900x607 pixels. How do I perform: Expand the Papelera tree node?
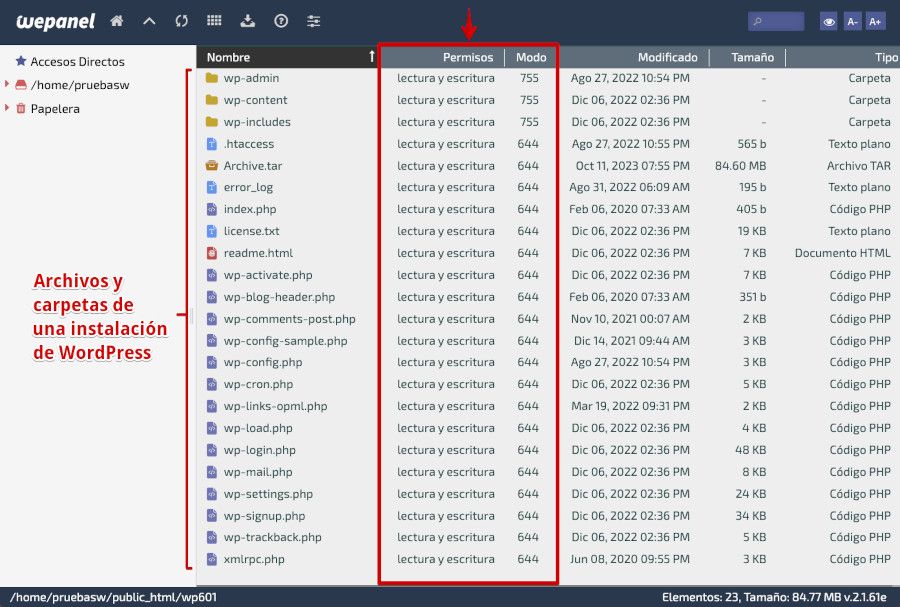(7, 108)
